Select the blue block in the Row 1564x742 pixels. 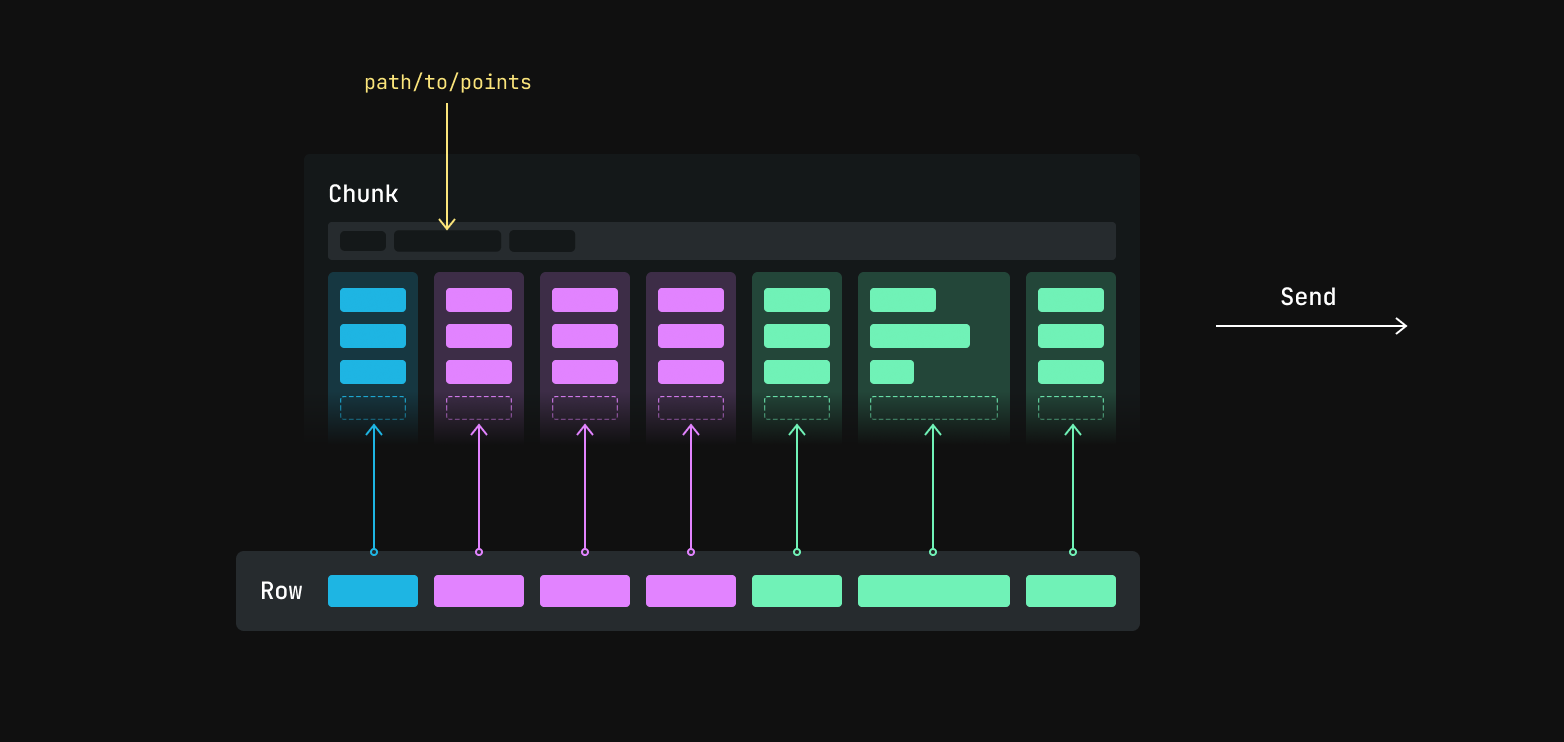[x=373, y=591]
